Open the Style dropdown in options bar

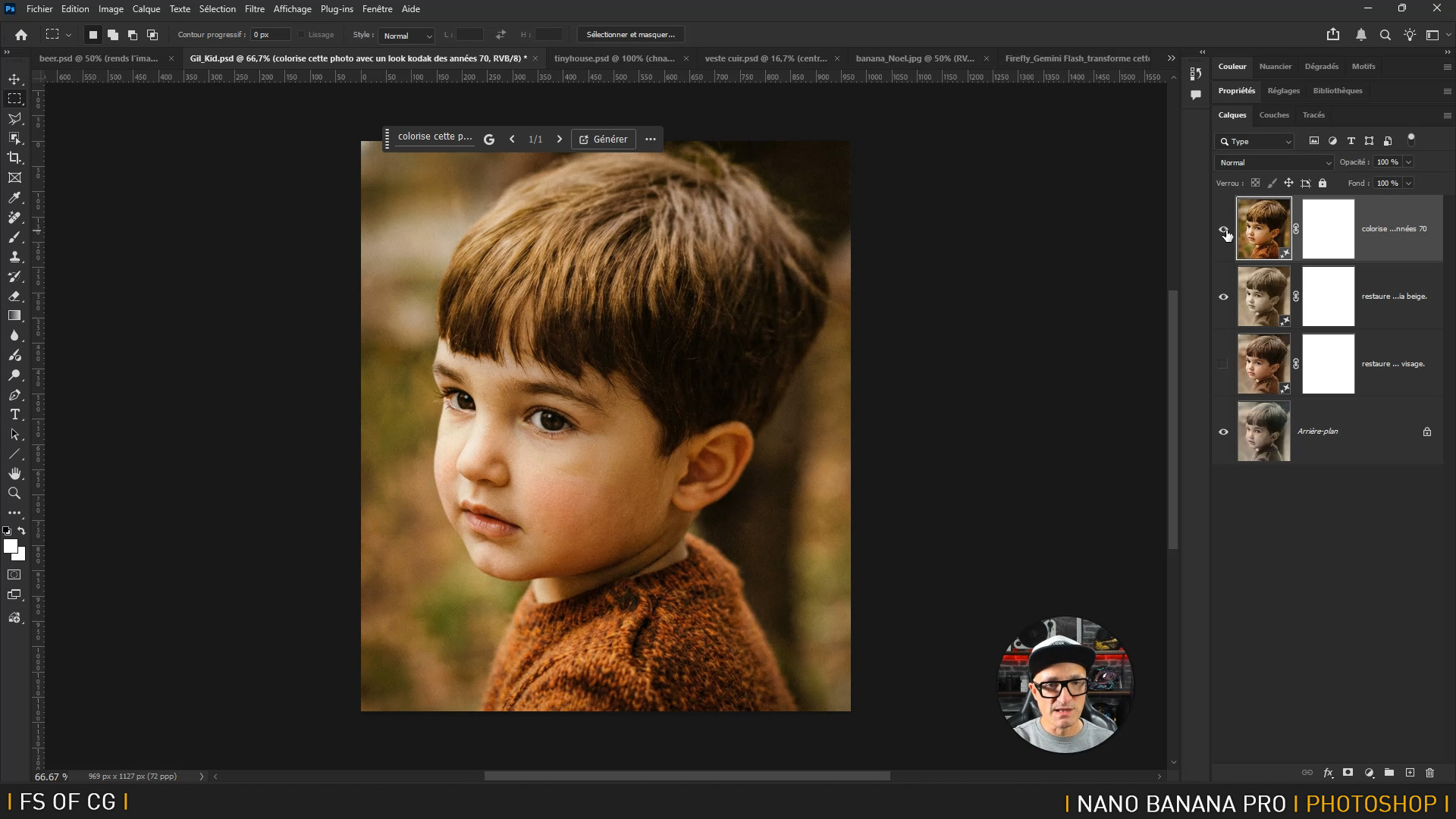click(406, 36)
